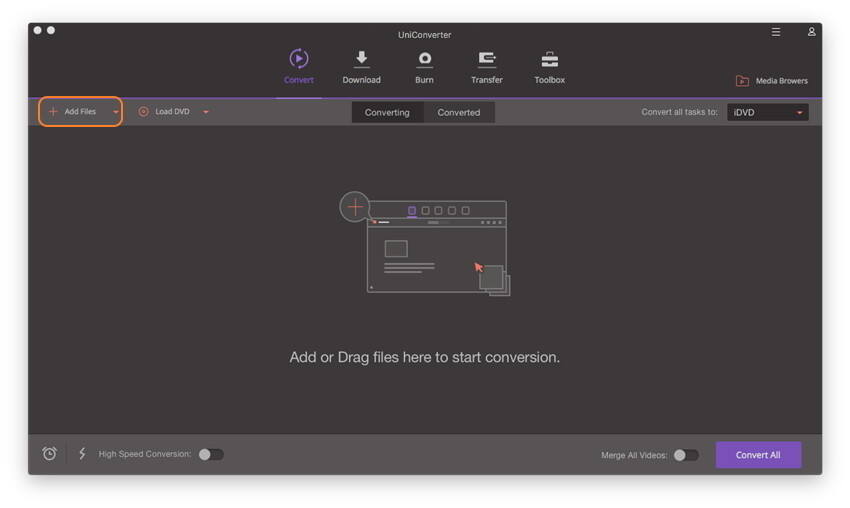The height and width of the screenshot is (508, 850).
Task: Expand the Add Files dropdown arrow
Action: [x=115, y=112]
